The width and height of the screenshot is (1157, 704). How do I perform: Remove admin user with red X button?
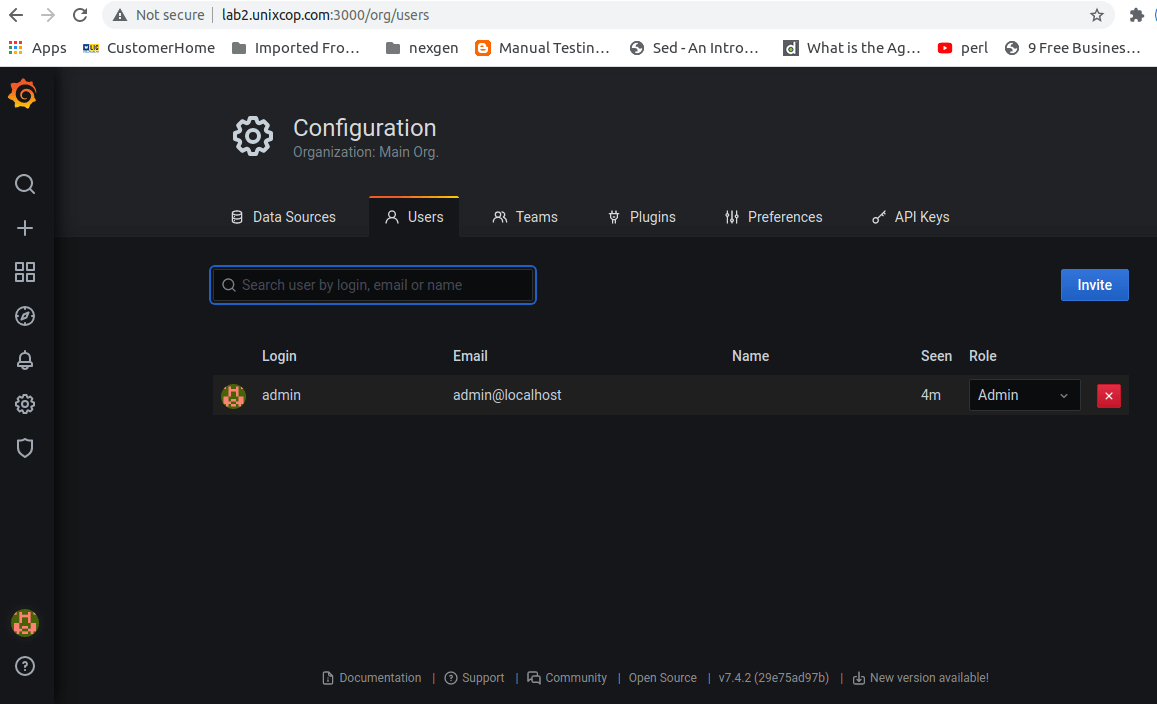click(1108, 396)
